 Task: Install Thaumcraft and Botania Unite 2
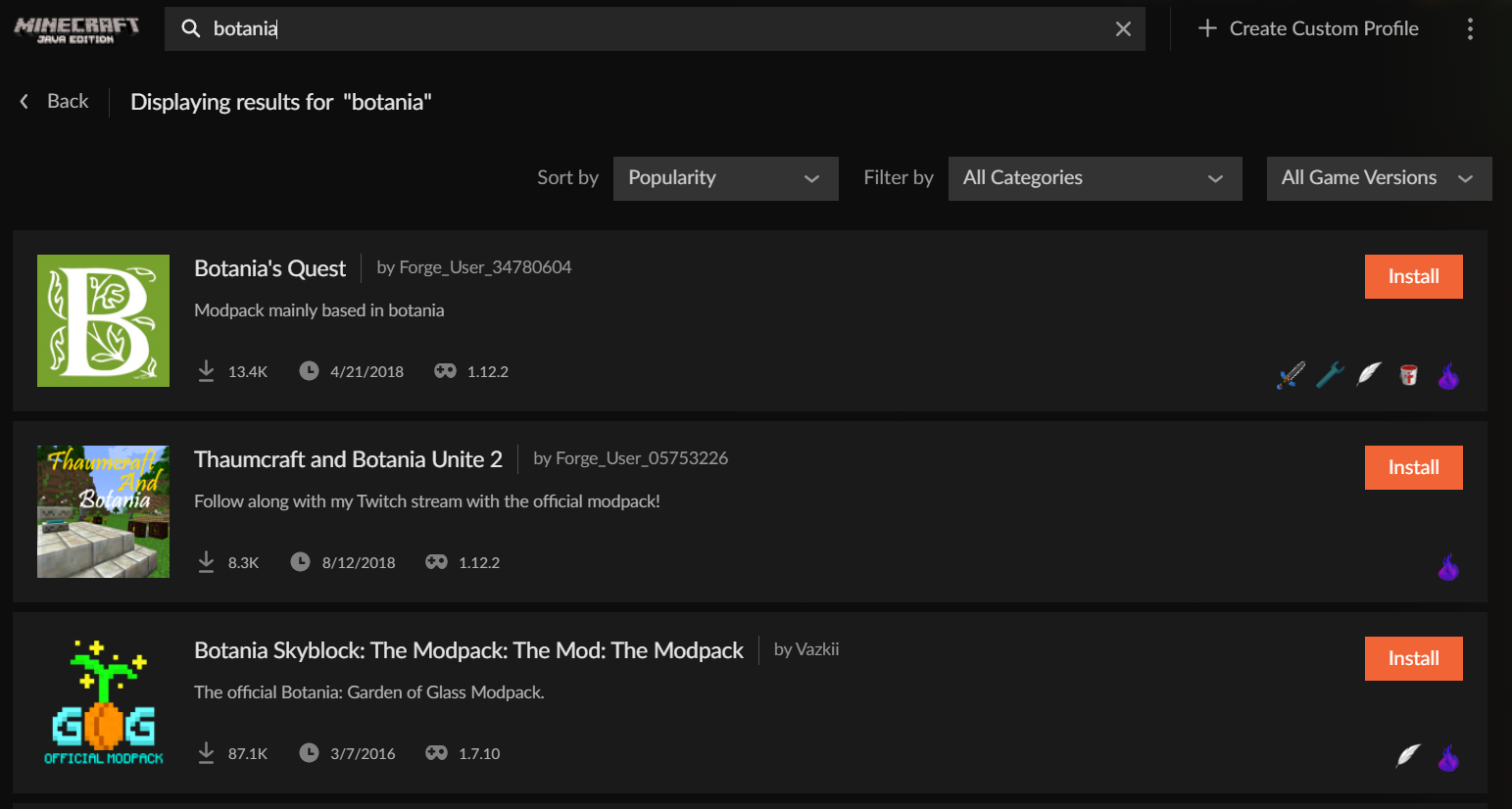click(1413, 468)
